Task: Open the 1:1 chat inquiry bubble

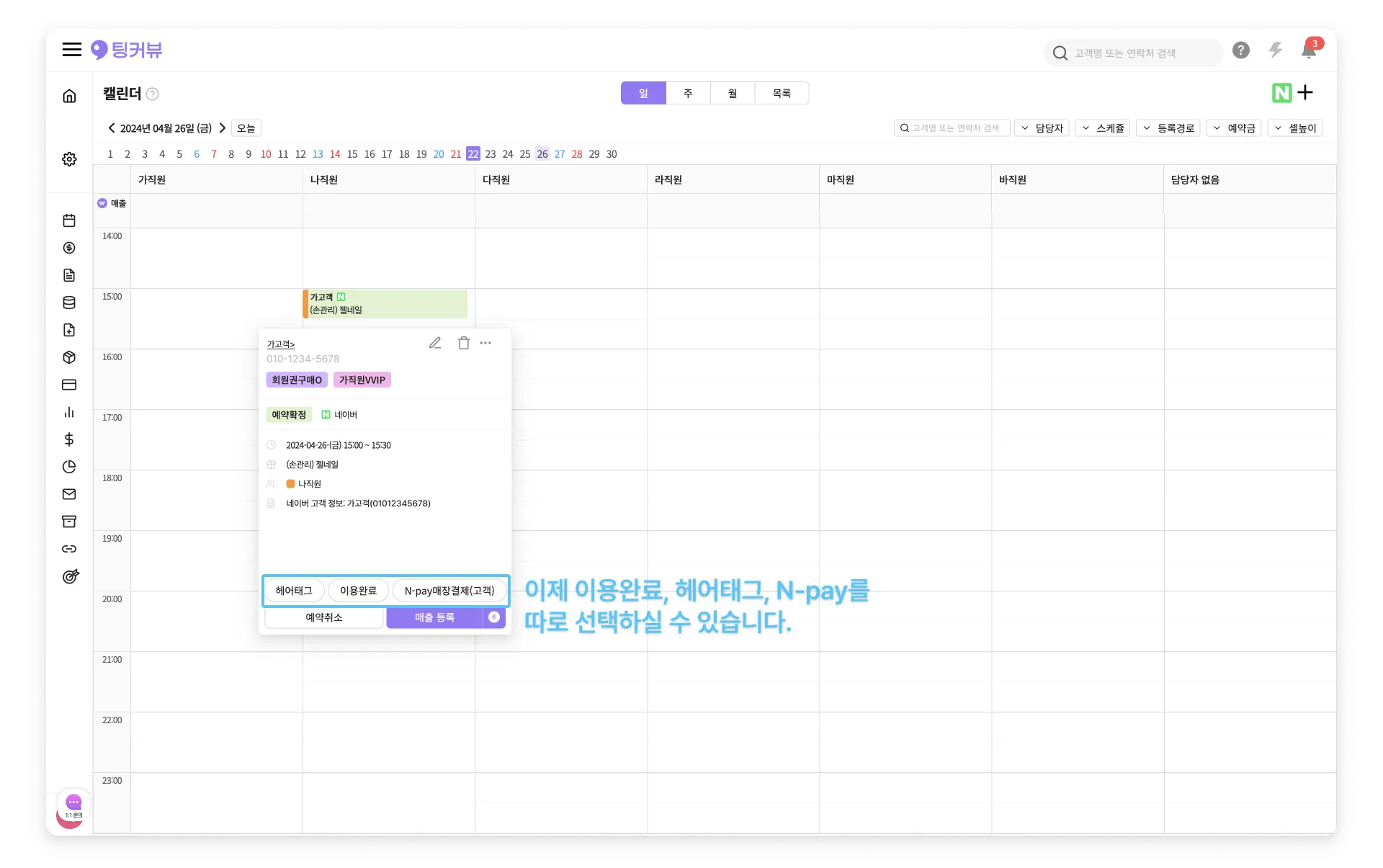Action: [73, 805]
